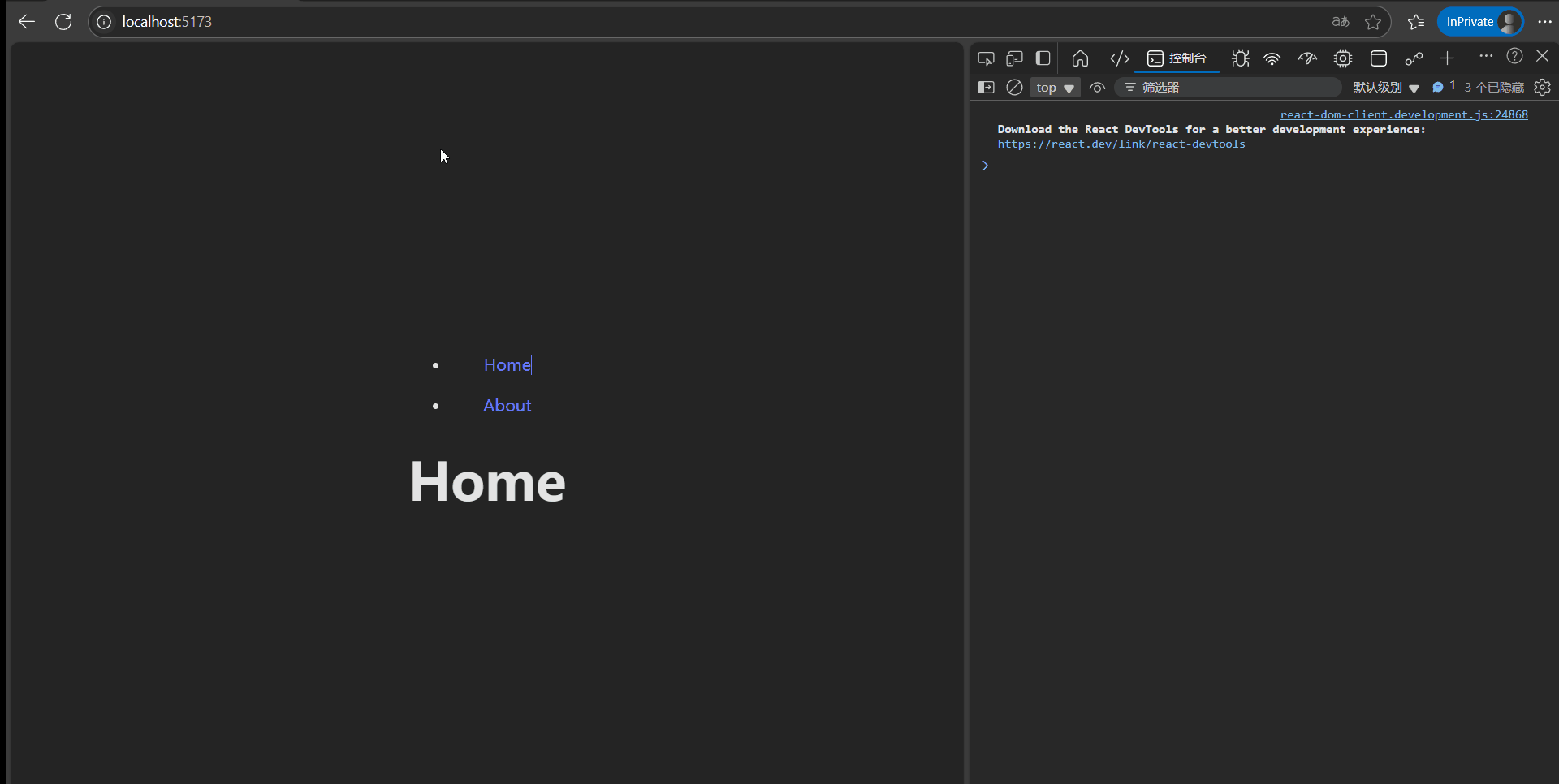Open DevTools help
The height and width of the screenshot is (784, 1559).
tap(1514, 56)
